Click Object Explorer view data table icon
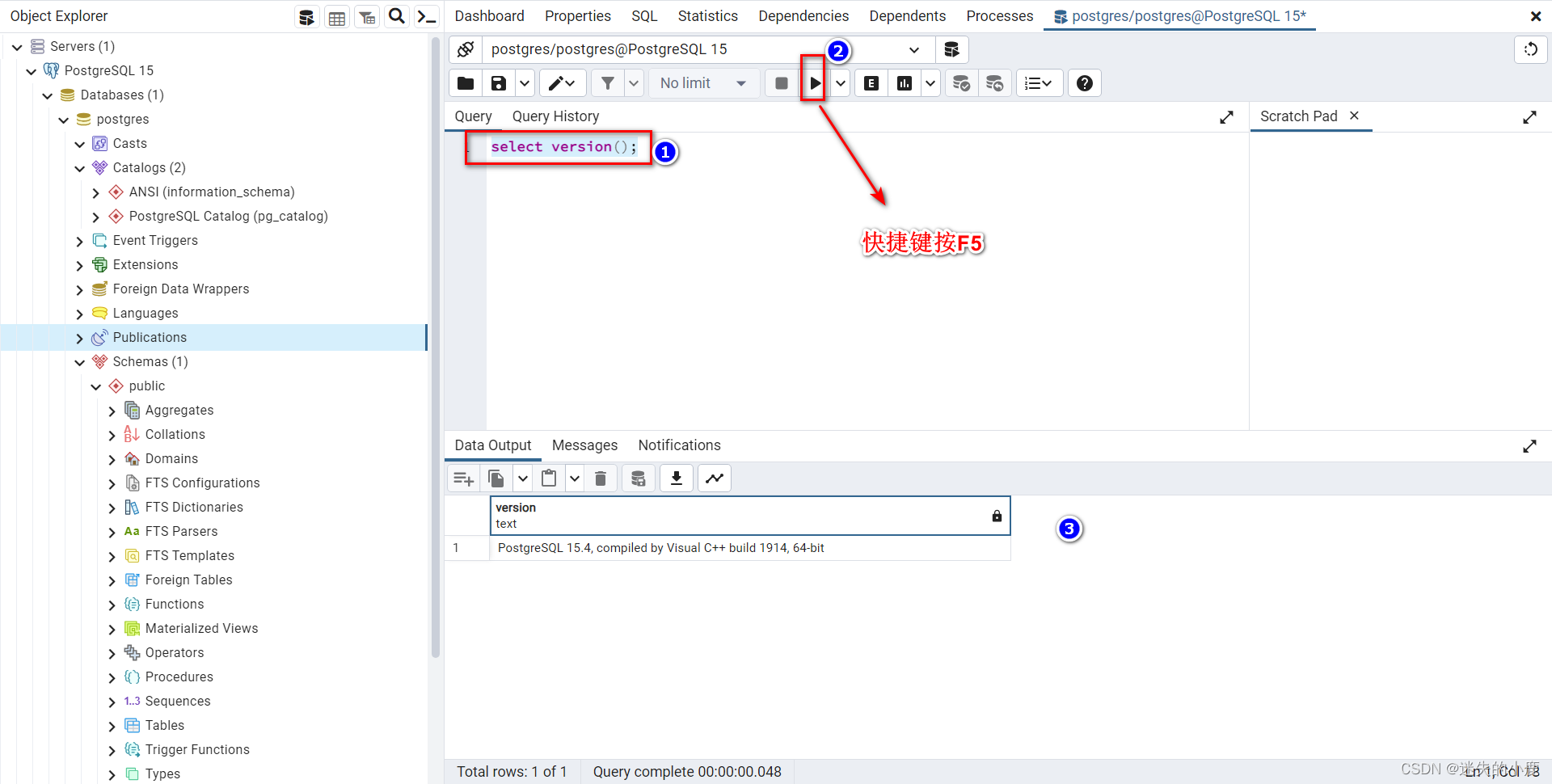The image size is (1552, 784). point(337,17)
